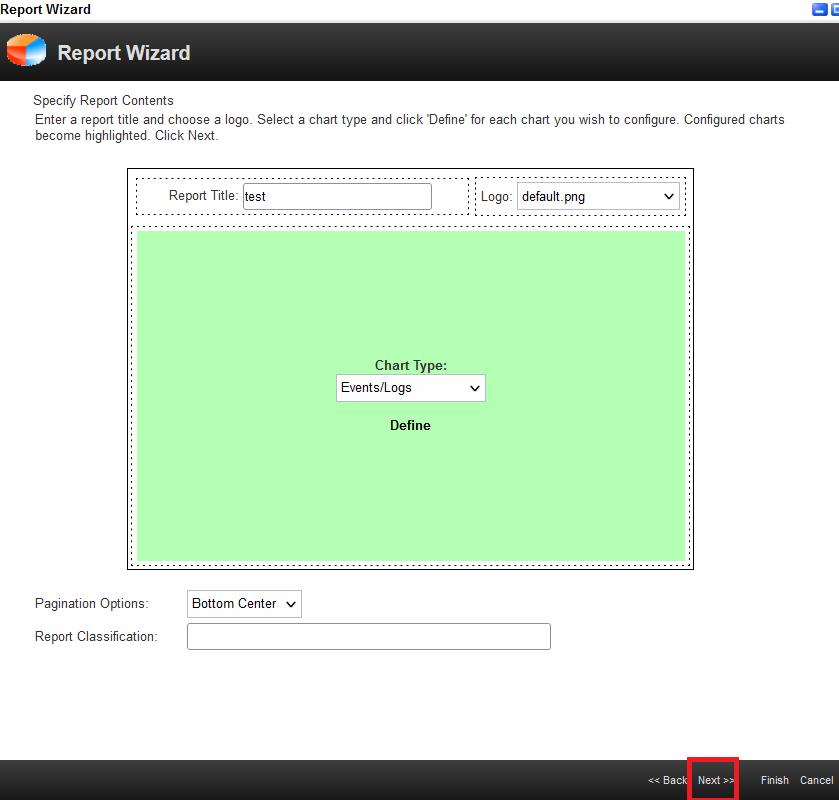The image size is (839, 800).
Task: Click the 'Report Classification:' label
Action: (x=96, y=636)
